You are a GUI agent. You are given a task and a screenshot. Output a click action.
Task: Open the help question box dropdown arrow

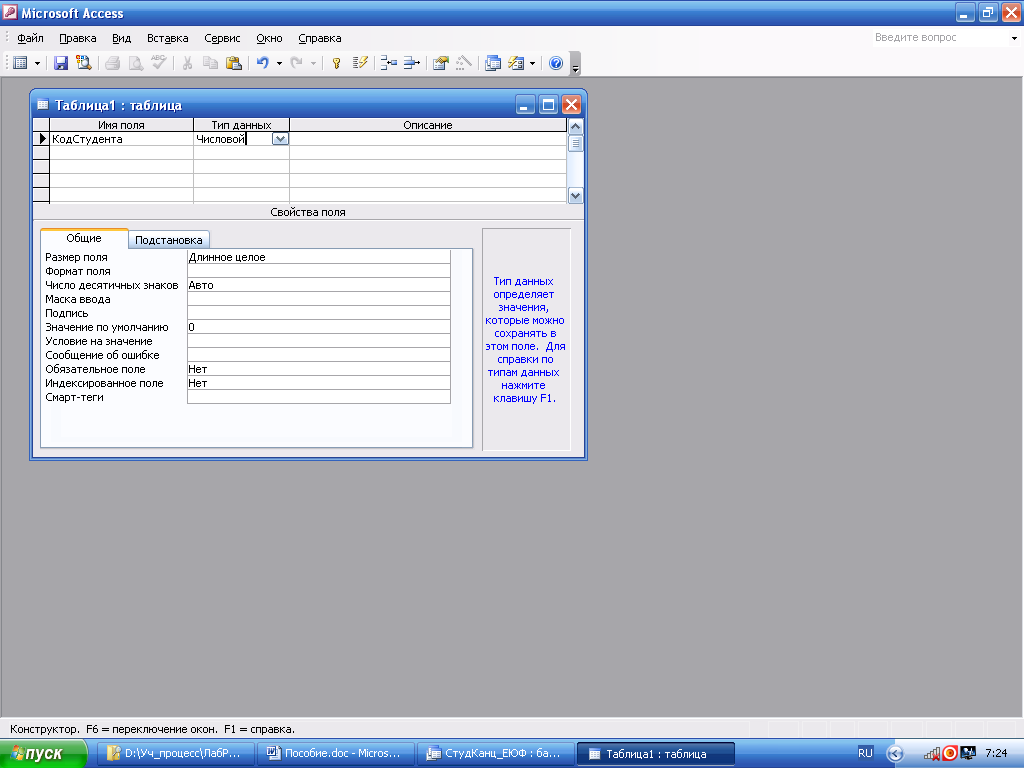coord(1014,38)
